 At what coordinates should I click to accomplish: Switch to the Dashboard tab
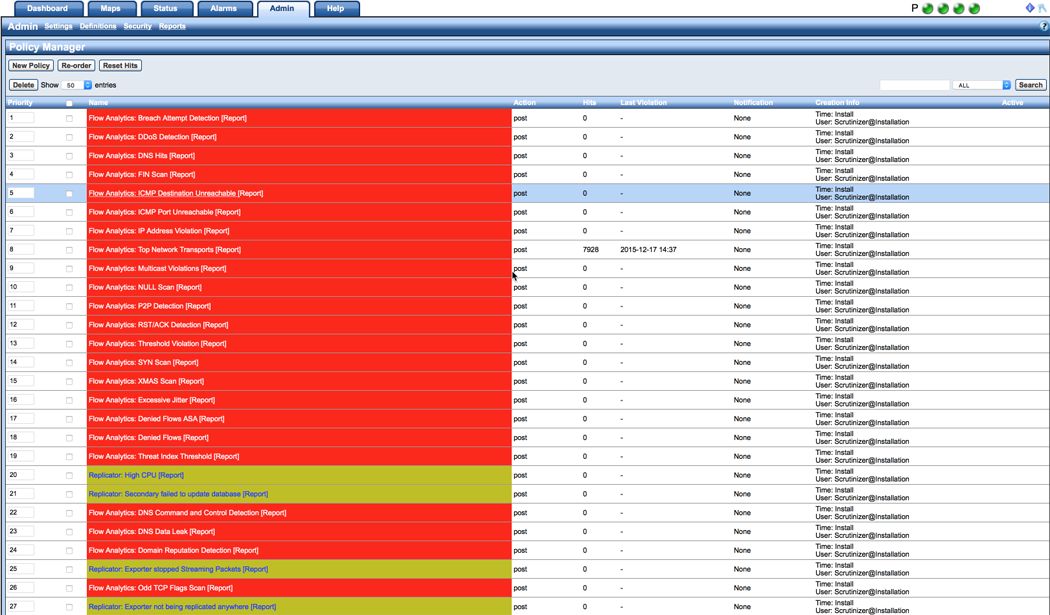tap(47, 8)
